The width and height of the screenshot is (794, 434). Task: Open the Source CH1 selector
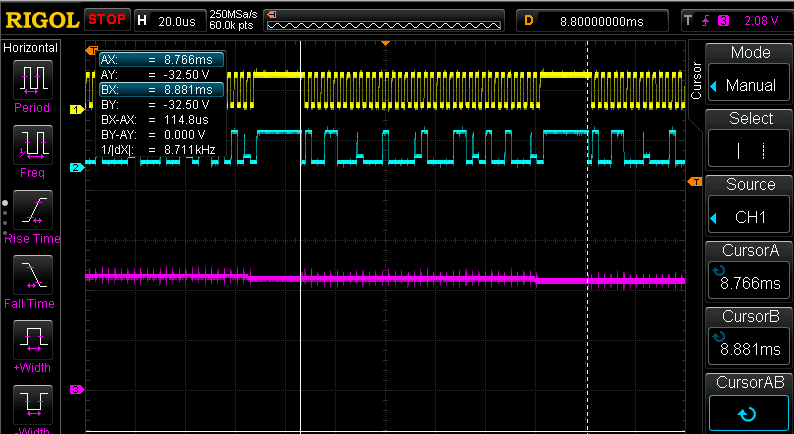point(750,217)
